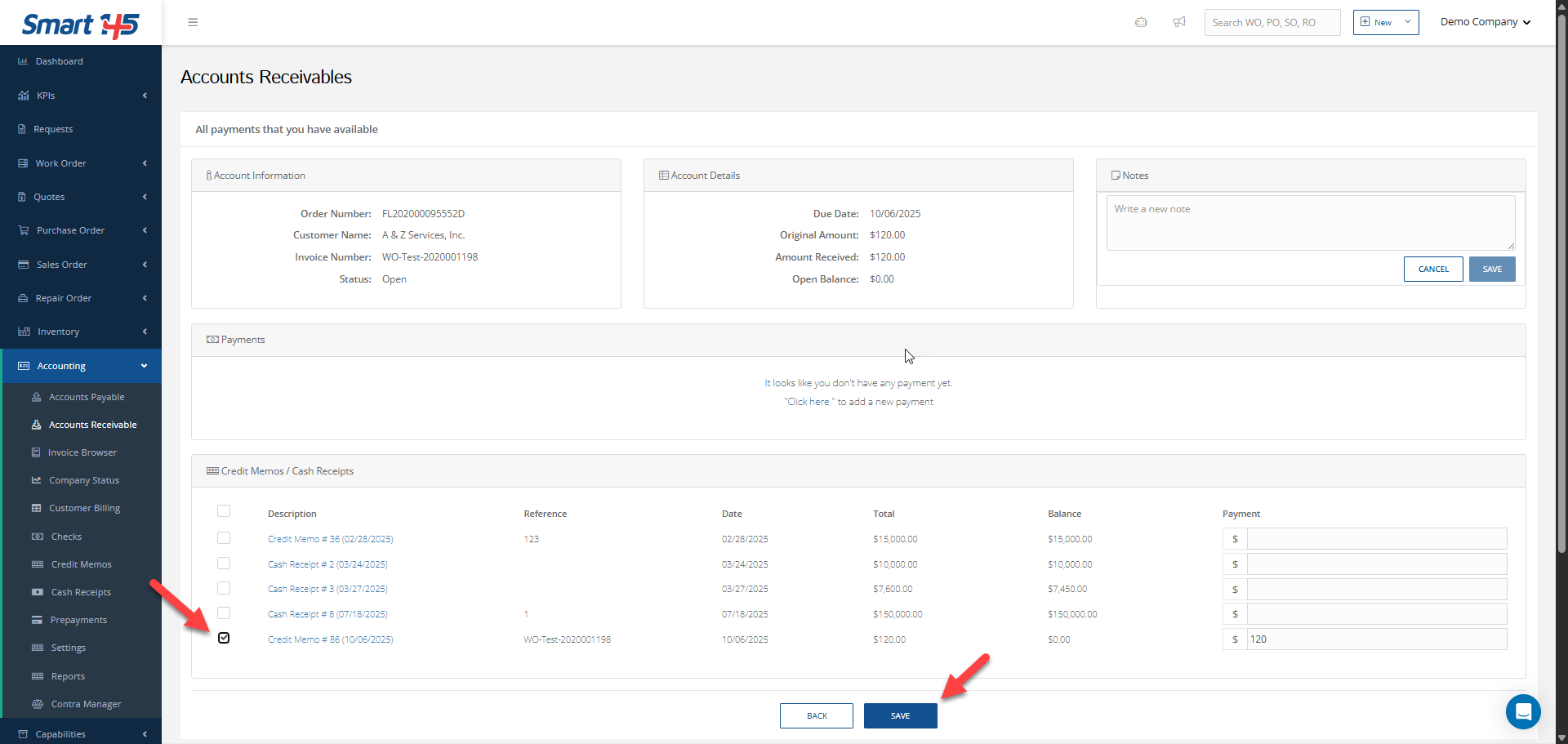The image size is (1568, 744).
Task: Uncheck the Credit Memo # 86 checkbox
Action: pyautogui.click(x=224, y=638)
